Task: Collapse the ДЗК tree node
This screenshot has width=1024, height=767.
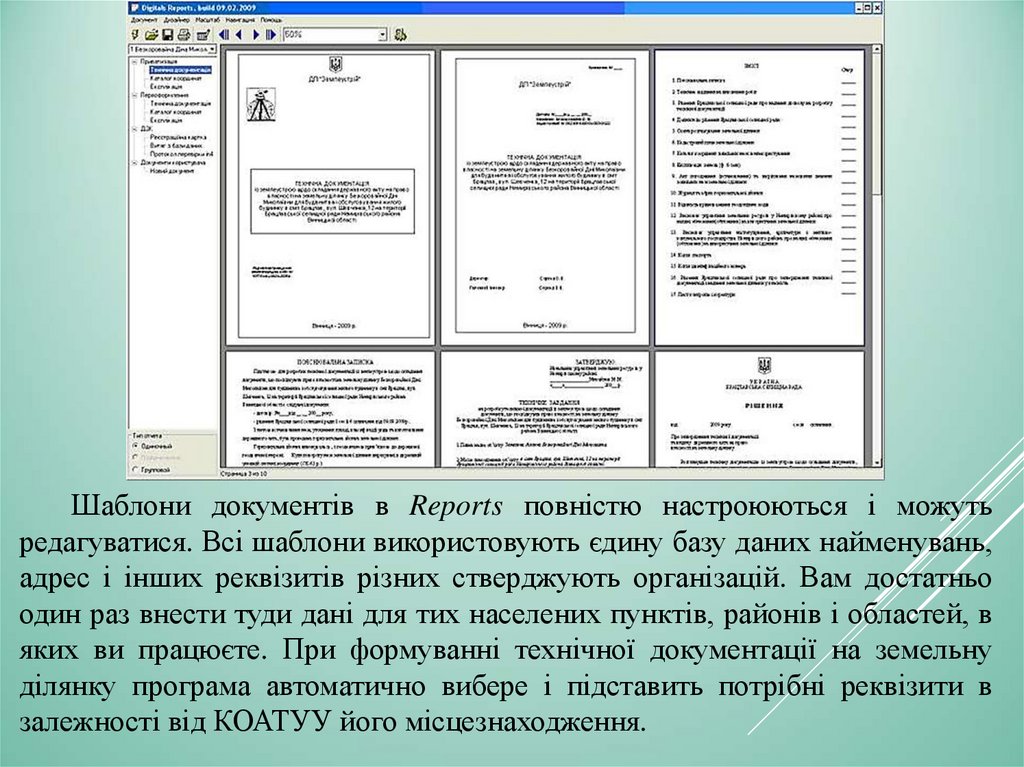Action: click(x=135, y=129)
